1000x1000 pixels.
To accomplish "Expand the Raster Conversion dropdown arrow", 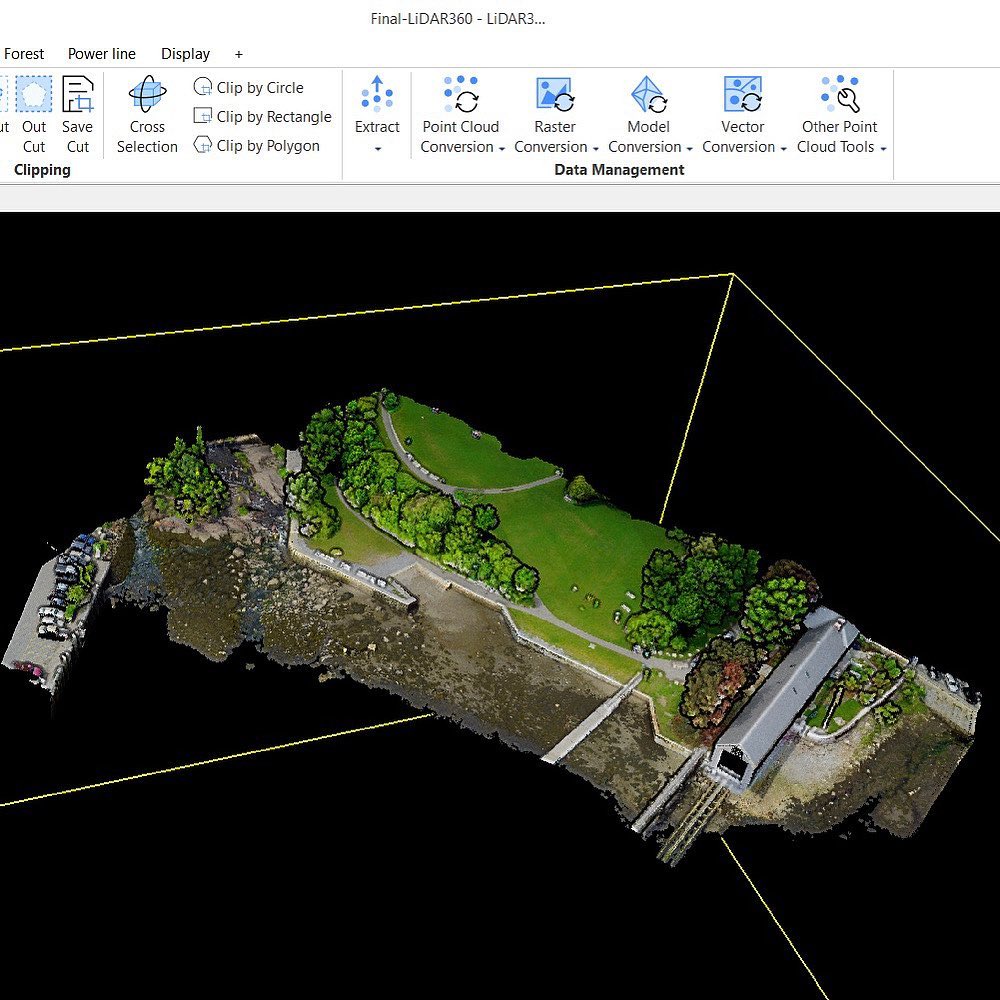I will 596,149.
